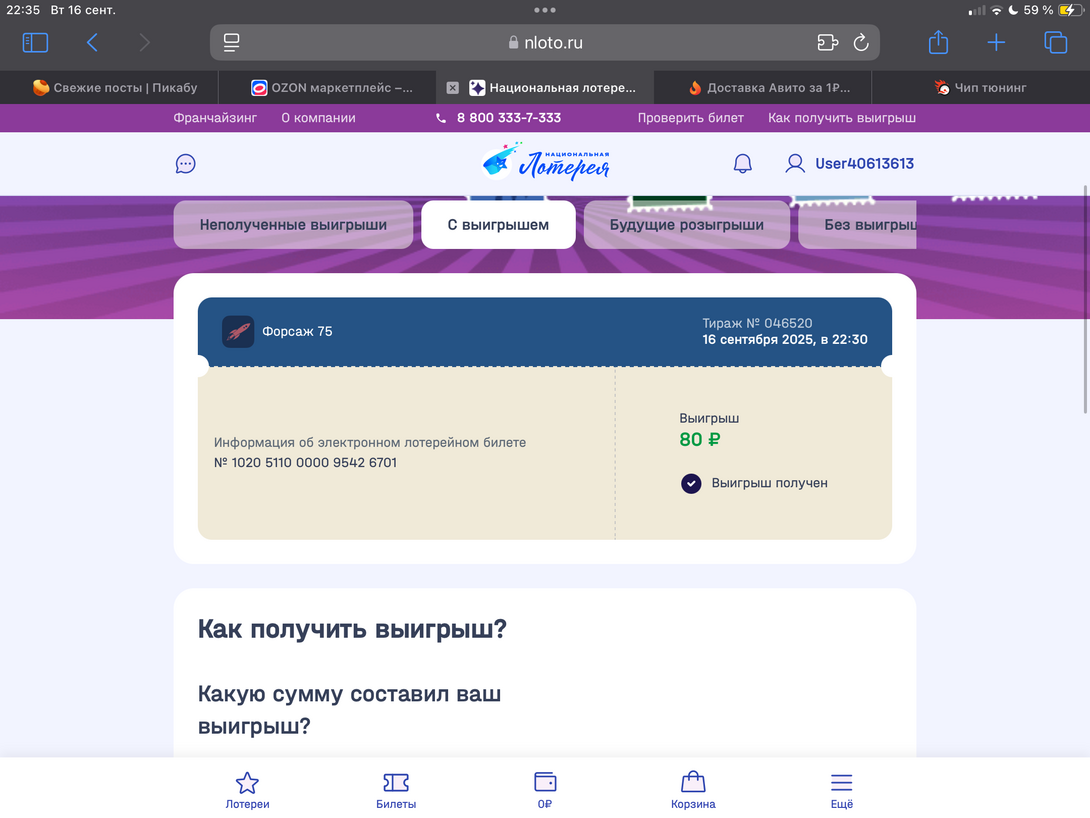Open notifications bell icon
Viewport: 1090px width, 818px height.
pos(742,164)
